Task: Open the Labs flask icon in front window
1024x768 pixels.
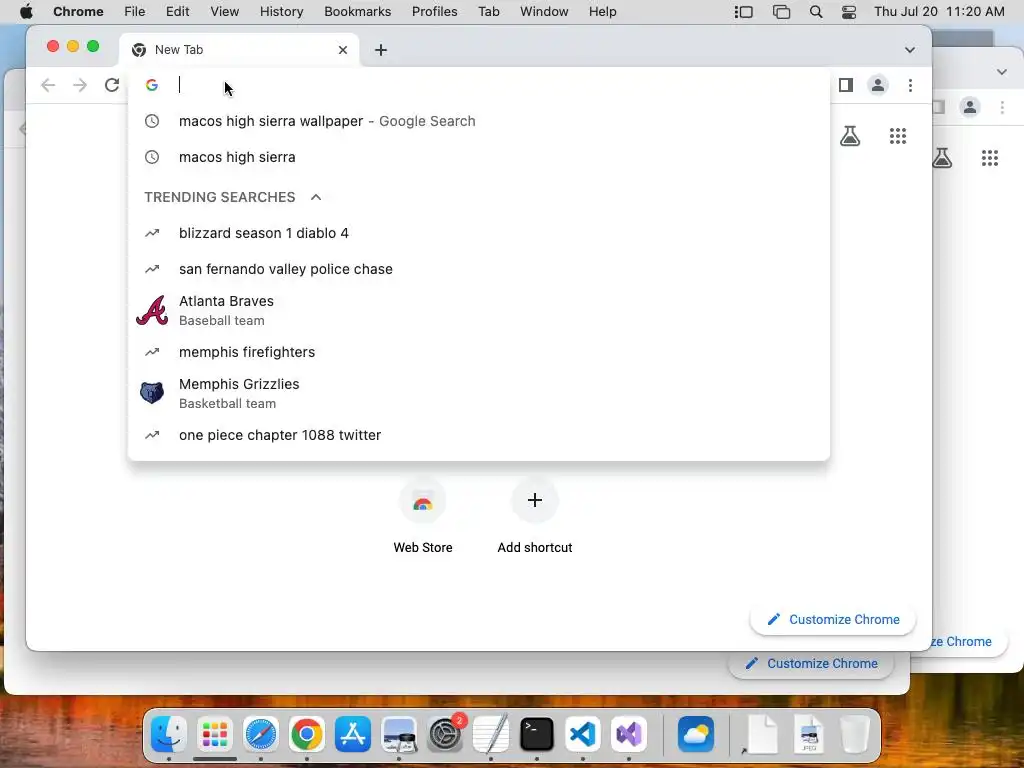Action: 850,136
